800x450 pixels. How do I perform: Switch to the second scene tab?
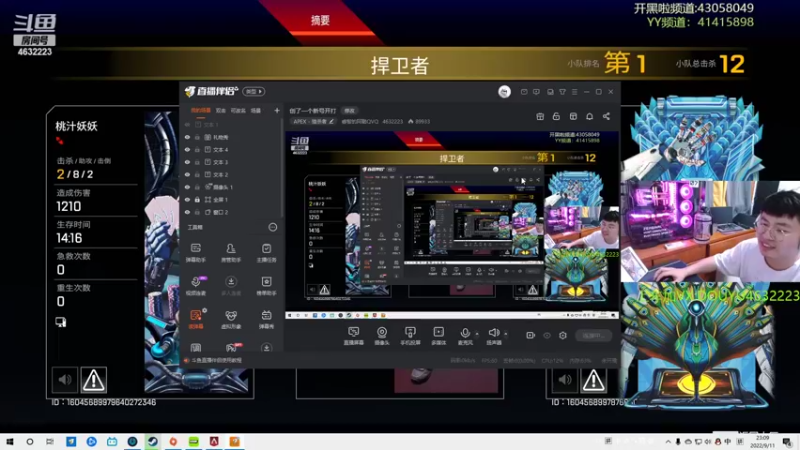[220, 110]
